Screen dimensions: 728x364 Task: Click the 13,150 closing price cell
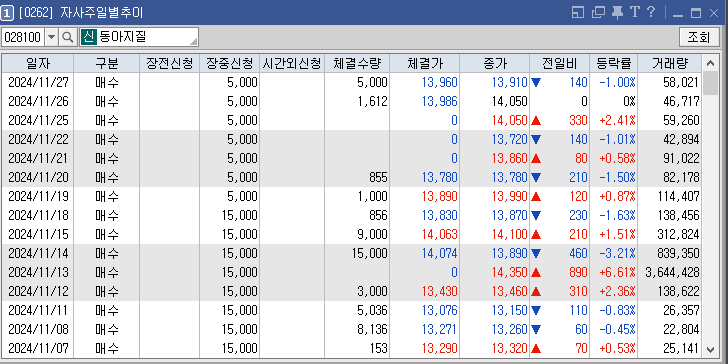[494, 310]
